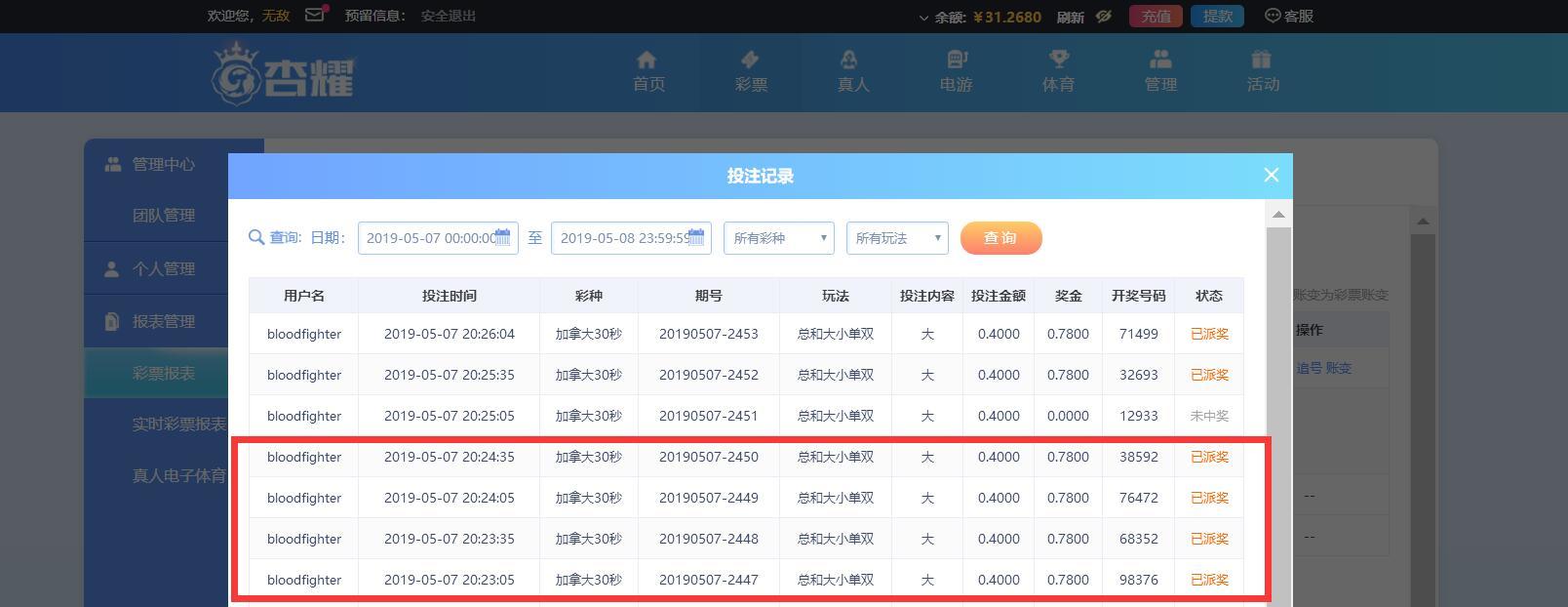The image size is (1568, 607).
Task: Close the 投注记录 dialog
Action: click(1271, 175)
